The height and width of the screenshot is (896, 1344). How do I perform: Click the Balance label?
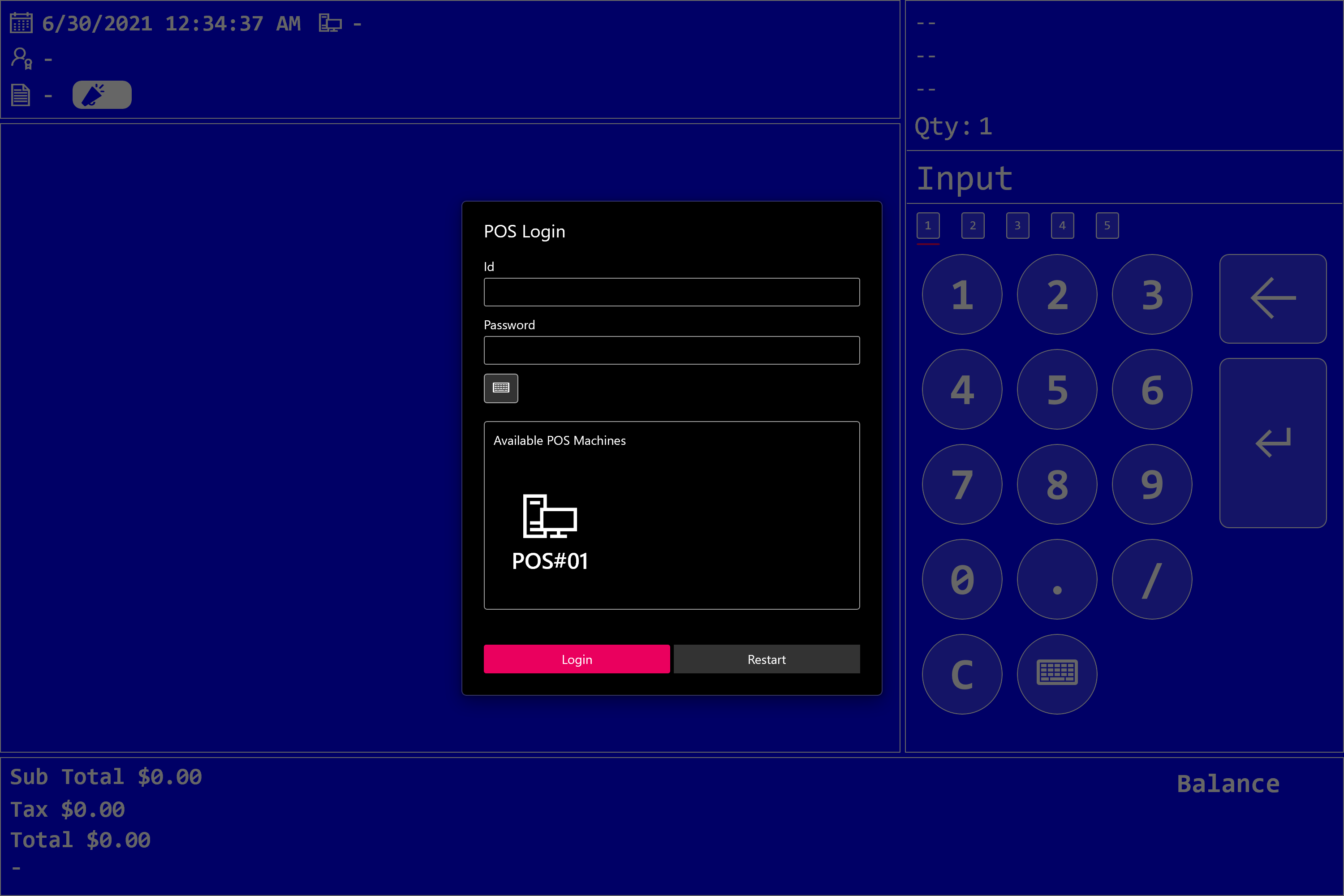point(1228,784)
